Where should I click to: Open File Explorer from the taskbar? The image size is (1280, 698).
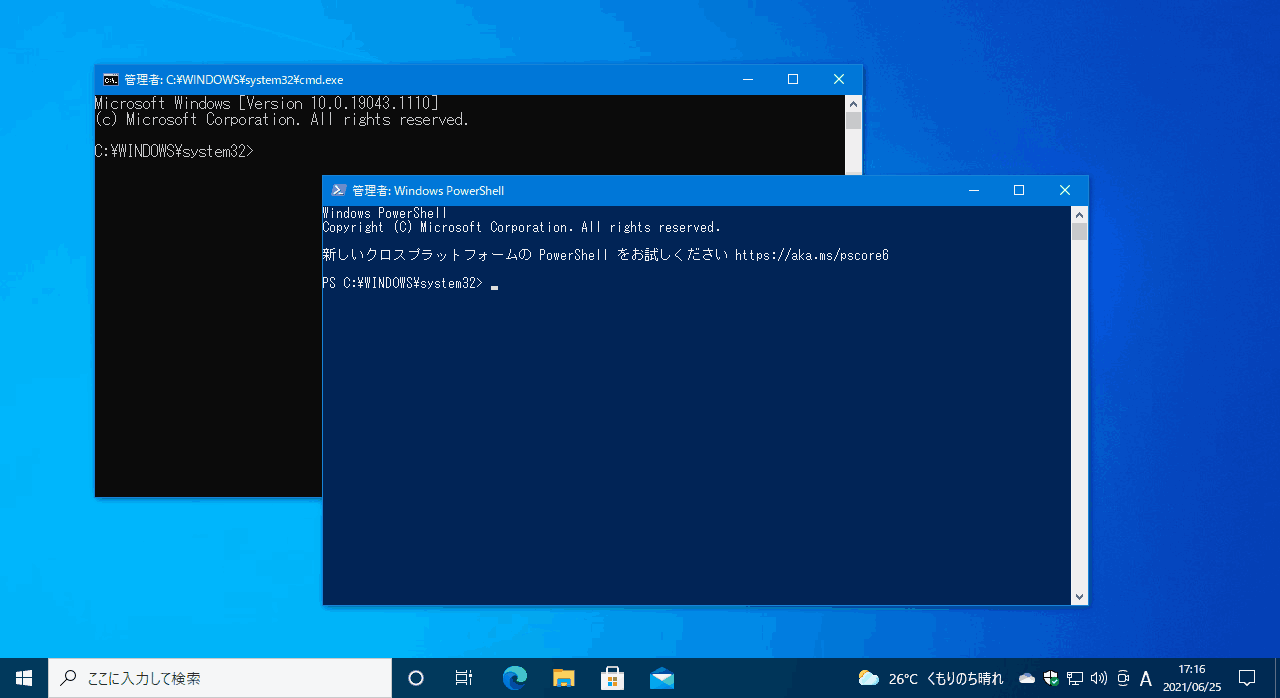click(563, 678)
